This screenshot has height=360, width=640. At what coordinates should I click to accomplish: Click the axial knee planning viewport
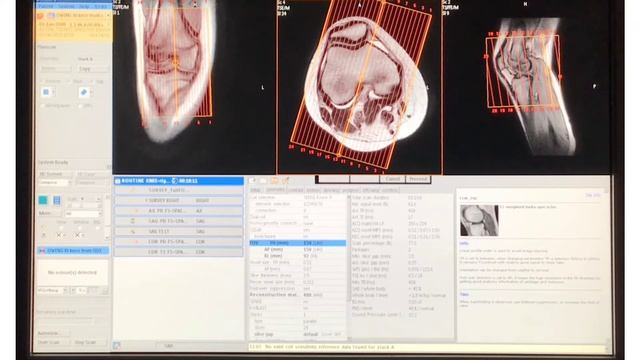tap(359, 87)
